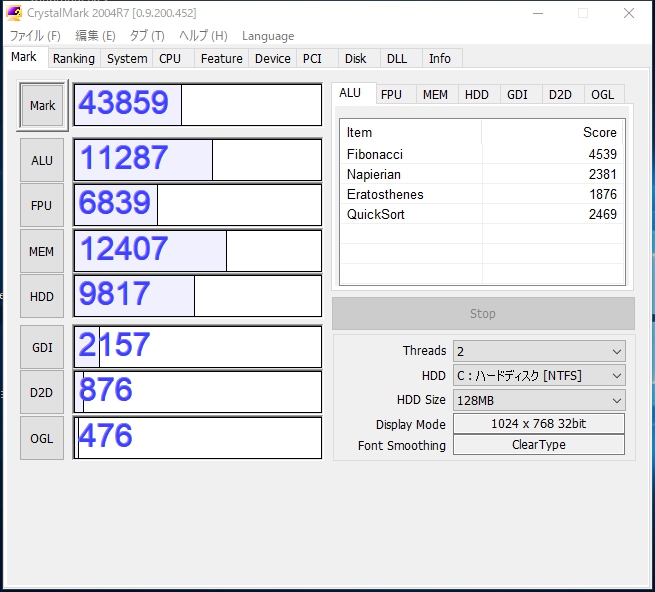The width and height of the screenshot is (655, 592).
Task: Click the Display Mode 1024 x 768 button
Action: tap(538, 424)
